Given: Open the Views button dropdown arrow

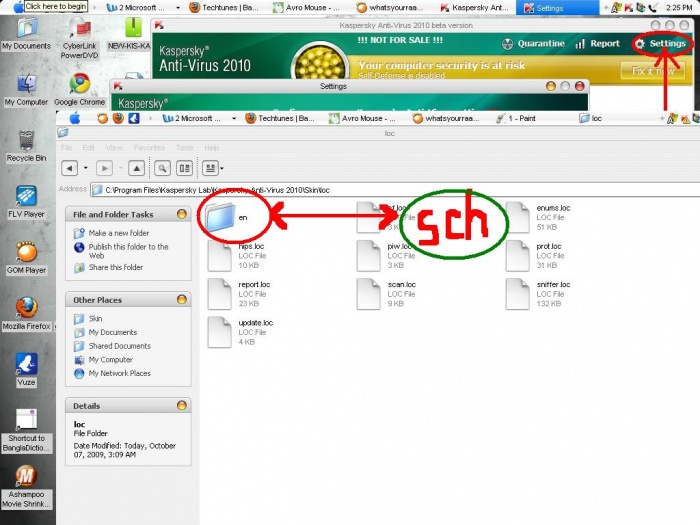Looking at the screenshot, I should pos(222,169).
